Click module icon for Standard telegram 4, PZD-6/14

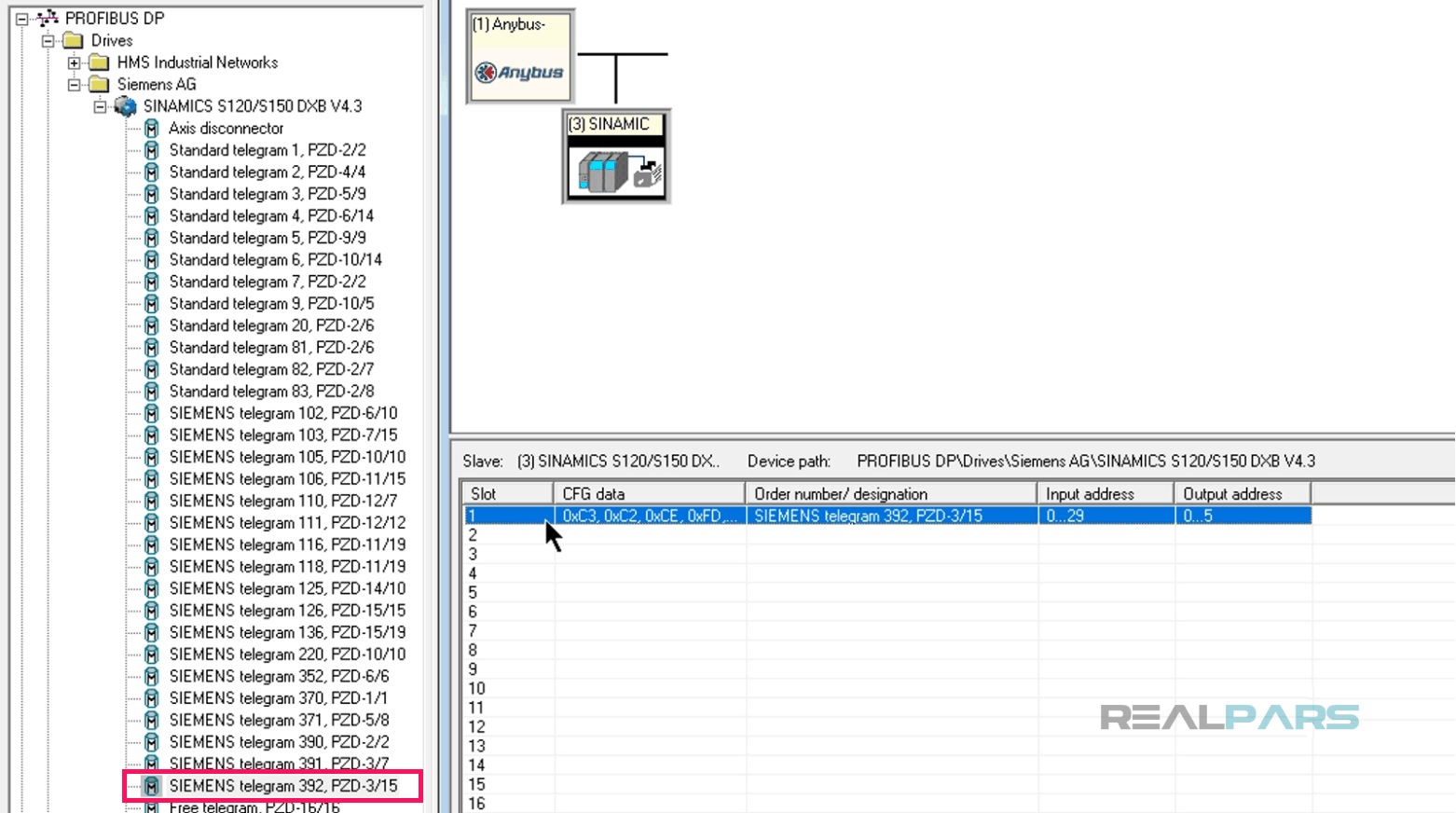tap(152, 216)
